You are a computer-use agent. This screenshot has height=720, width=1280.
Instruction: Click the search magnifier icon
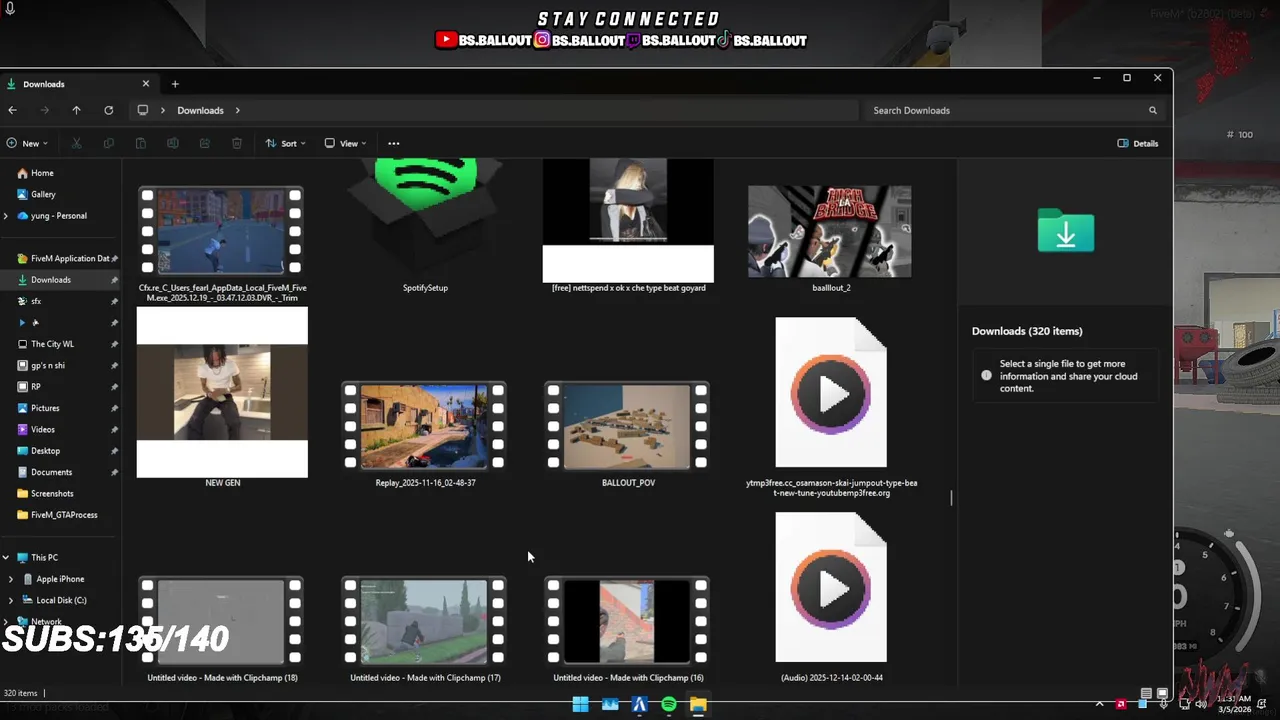click(x=1152, y=110)
